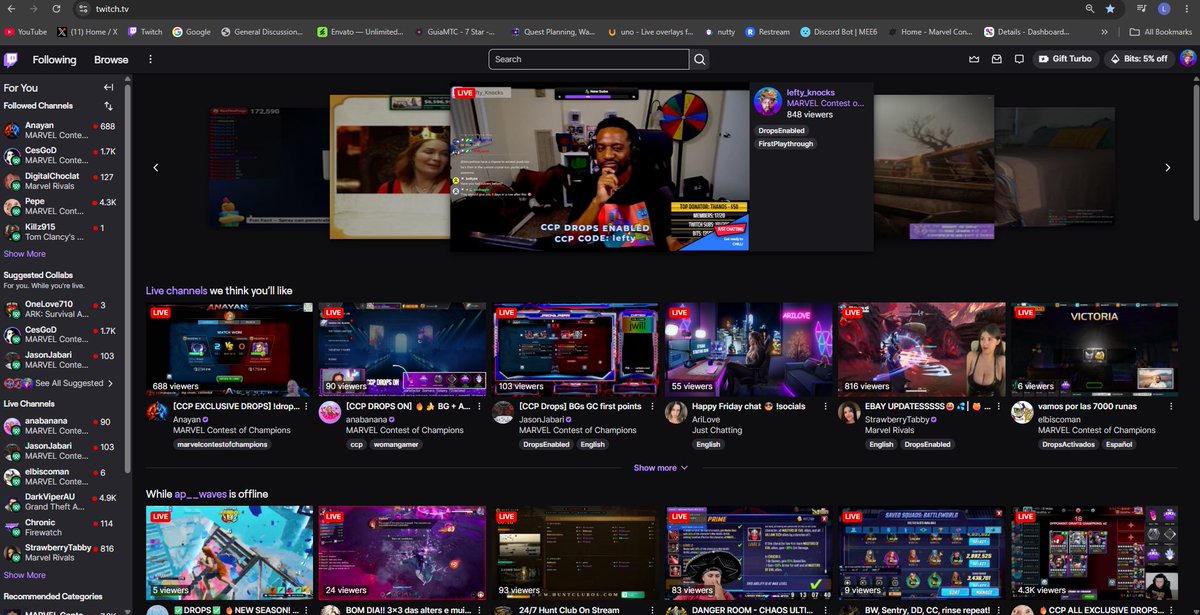
Task: Expand Show More followed channels
Action: [24, 254]
